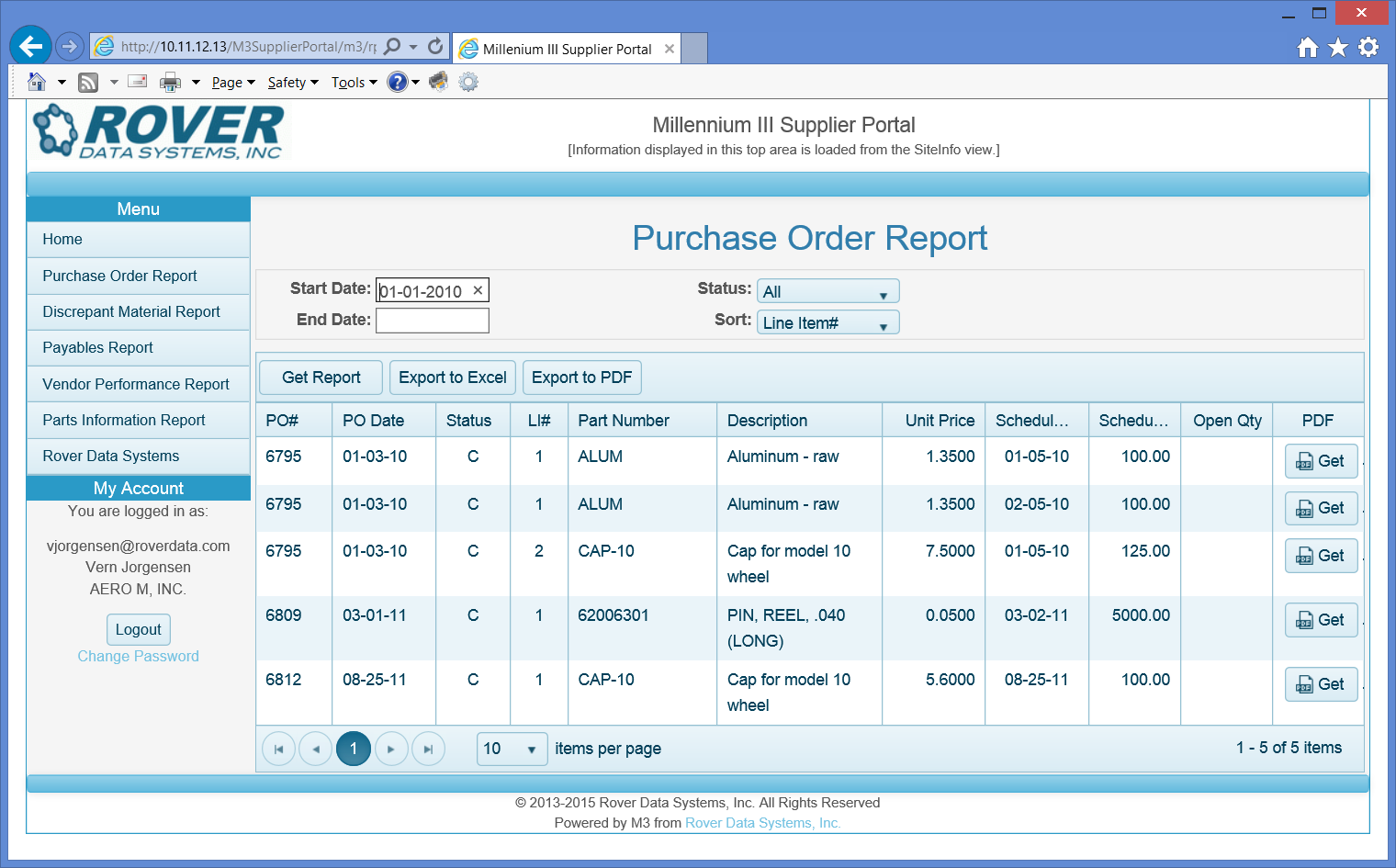
Task: Click the Rover Data Systems logo
Action: [159, 132]
